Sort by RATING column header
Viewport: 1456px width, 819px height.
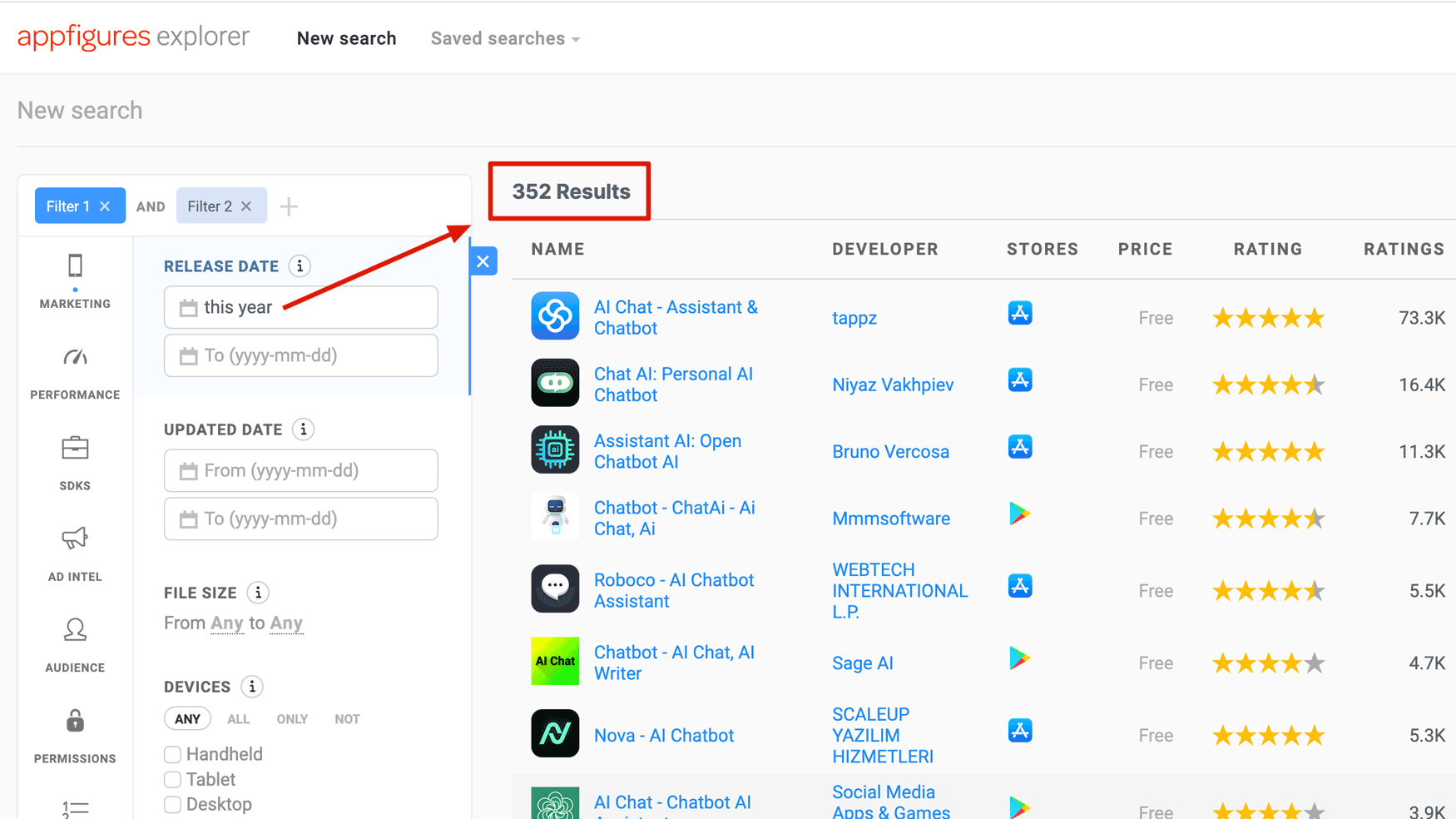[1268, 249]
